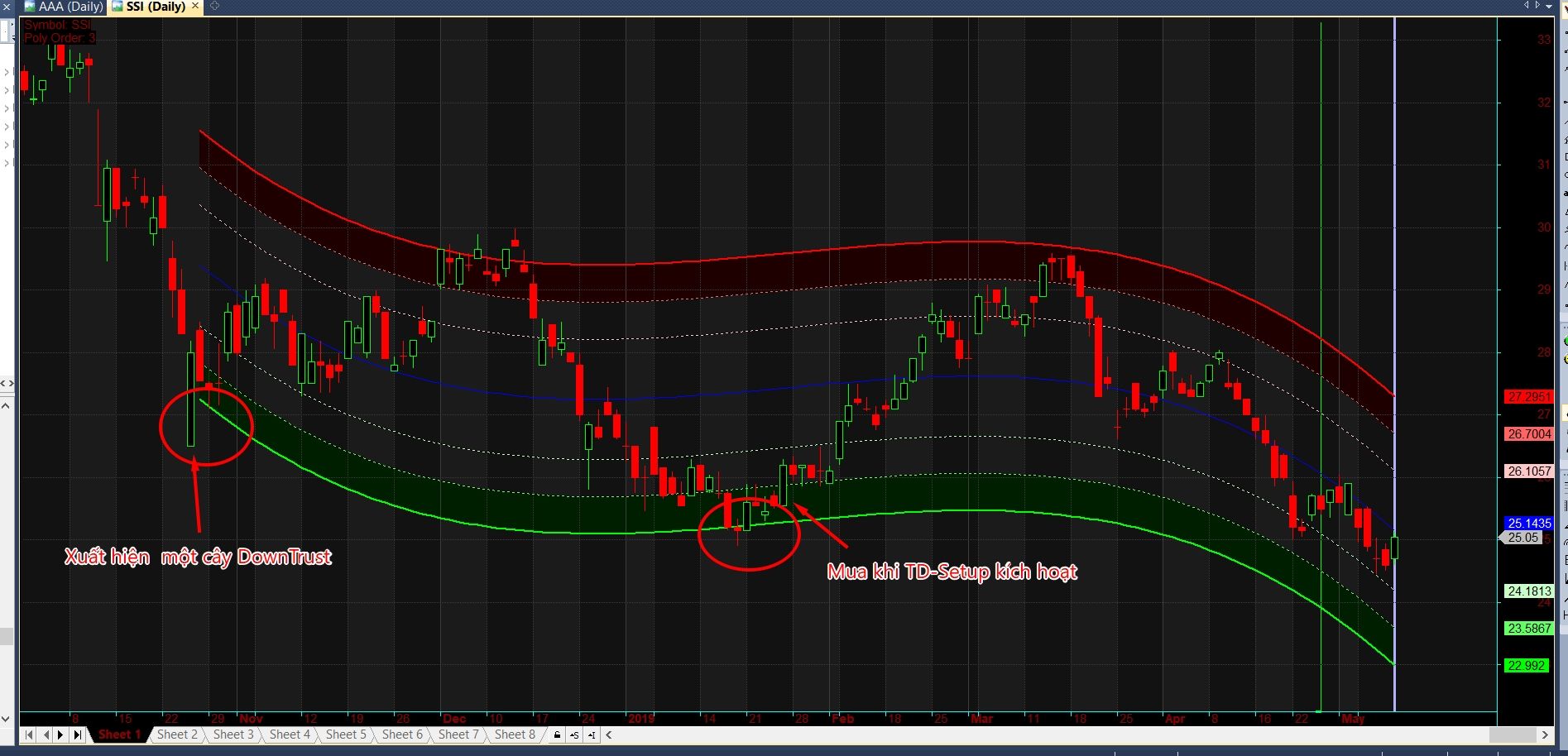Image resolution: width=1568 pixels, height=756 pixels.
Task: Click the 24.1813 price label
Action: click(x=1528, y=591)
